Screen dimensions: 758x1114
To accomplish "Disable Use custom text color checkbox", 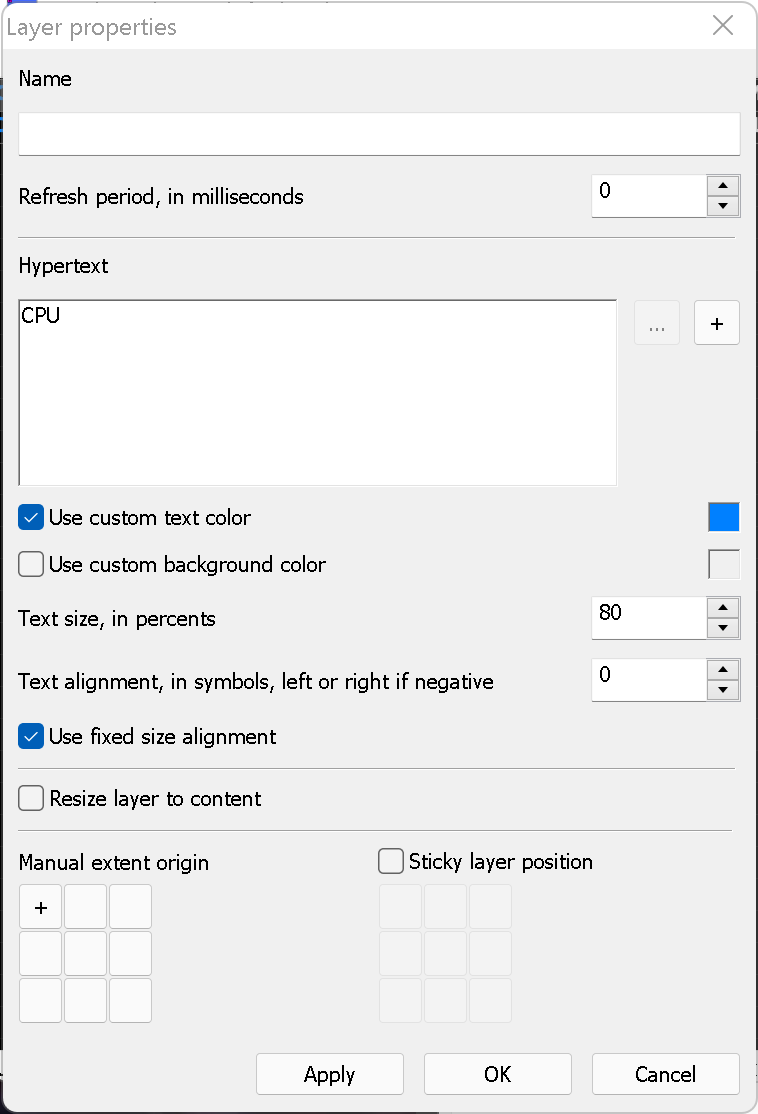I will click(x=32, y=518).
